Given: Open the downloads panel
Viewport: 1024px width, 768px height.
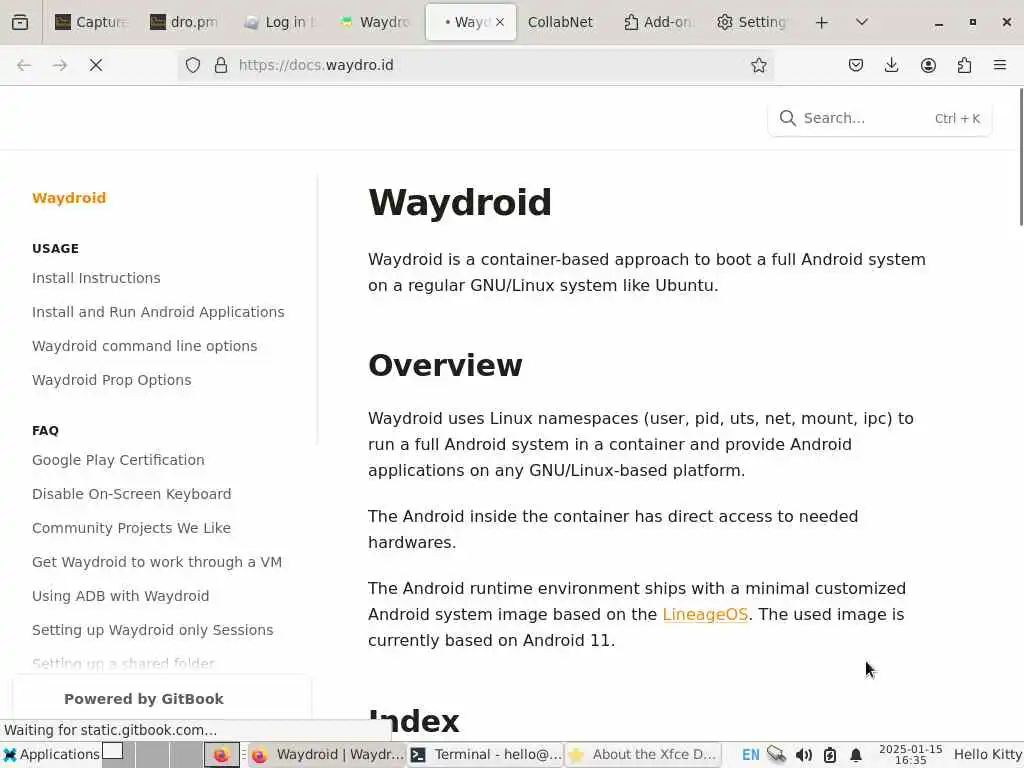Looking at the screenshot, I should pyautogui.click(x=891, y=65).
